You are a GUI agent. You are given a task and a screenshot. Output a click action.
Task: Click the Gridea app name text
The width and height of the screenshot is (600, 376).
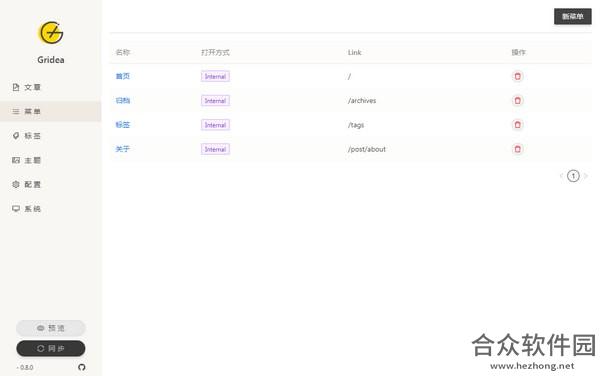point(51,60)
